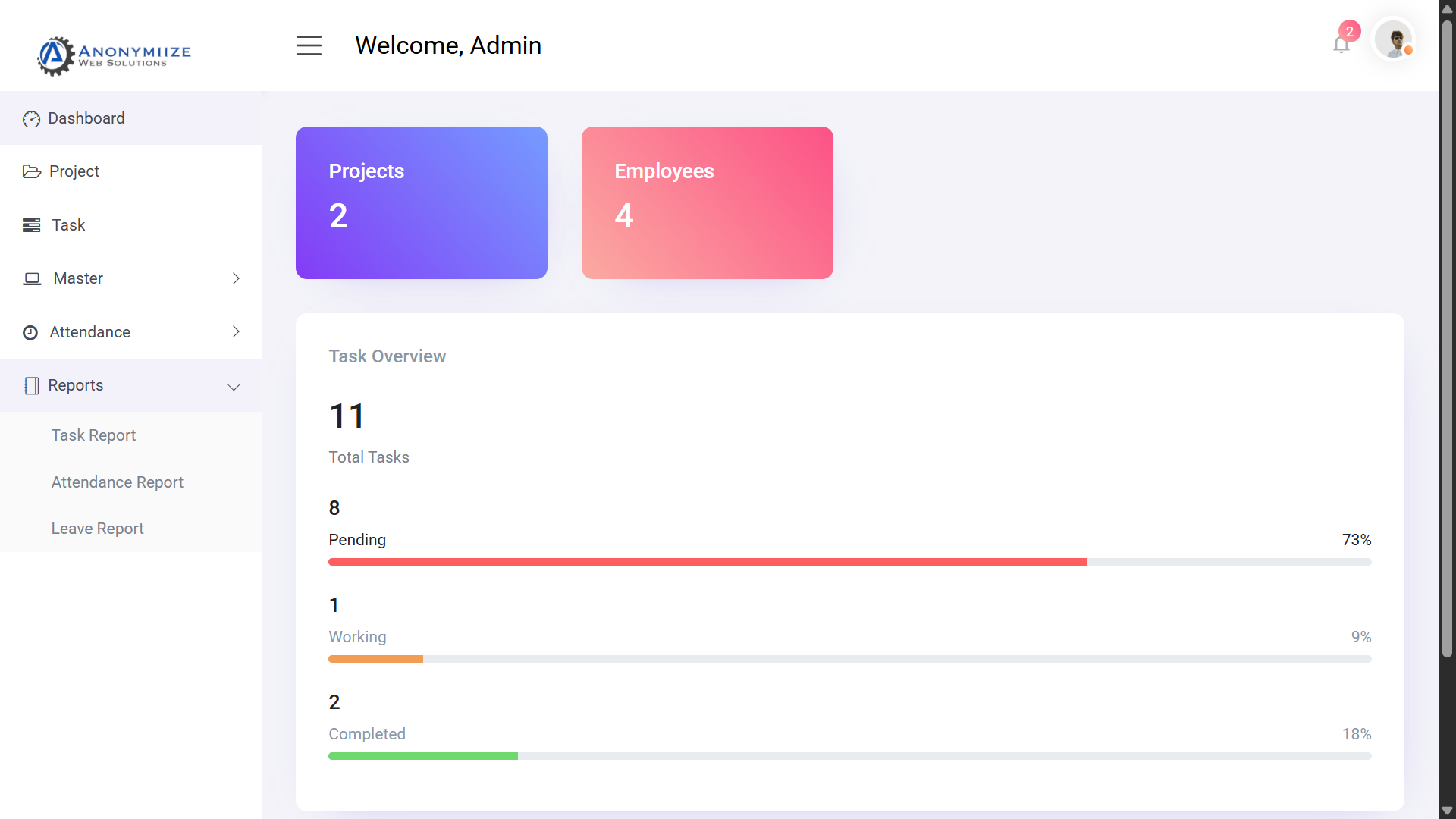Toggle the hamburger menu icon
This screenshot has width=1456, height=819.
[309, 45]
